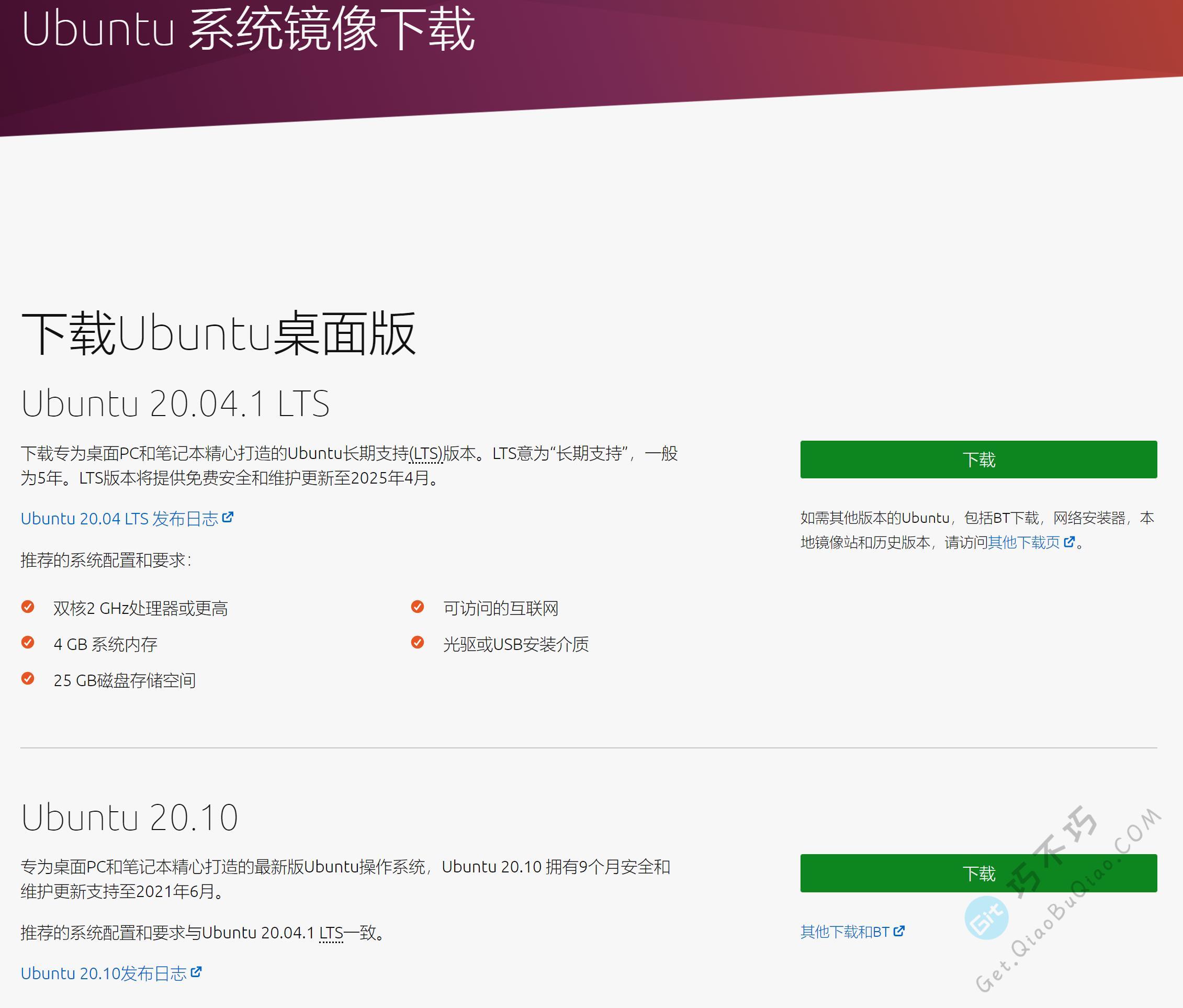Click check icon beside 可访问的互联网
1183x1008 pixels.
coord(418,606)
